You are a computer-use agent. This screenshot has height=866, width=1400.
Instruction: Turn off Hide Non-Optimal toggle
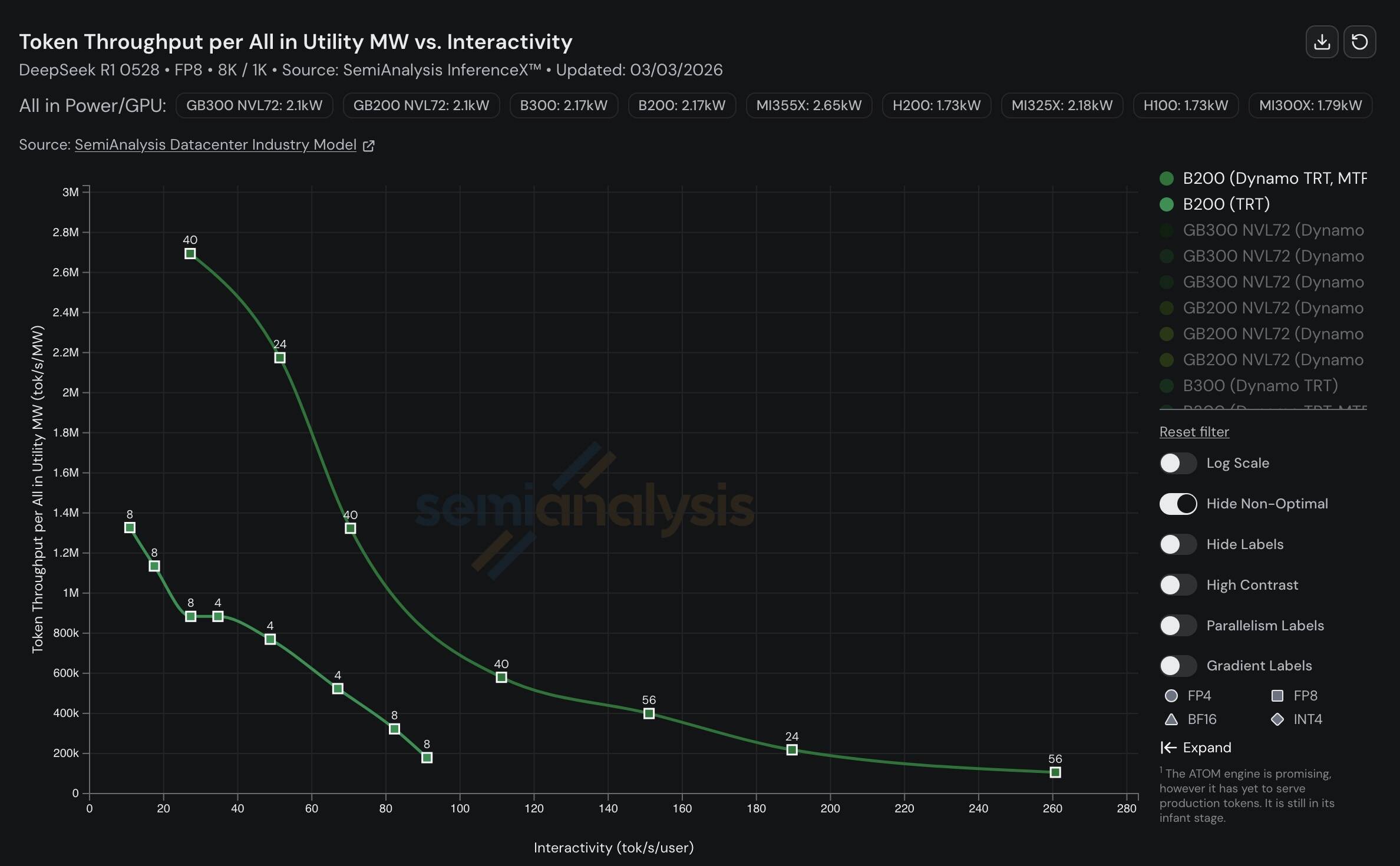[x=1178, y=504]
